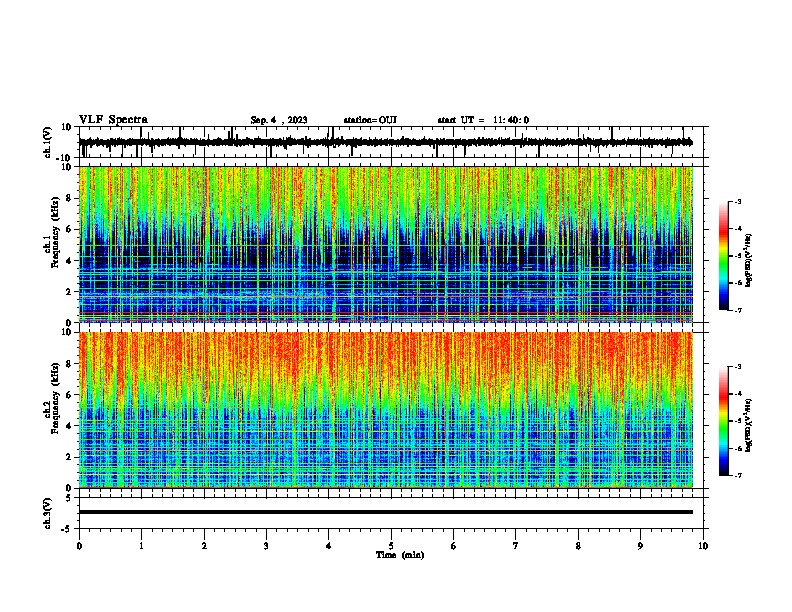Image resolution: width=792 pixels, height=612 pixels.
Task: Click the 'ch.1(V)' axis label
Action: coord(48,142)
